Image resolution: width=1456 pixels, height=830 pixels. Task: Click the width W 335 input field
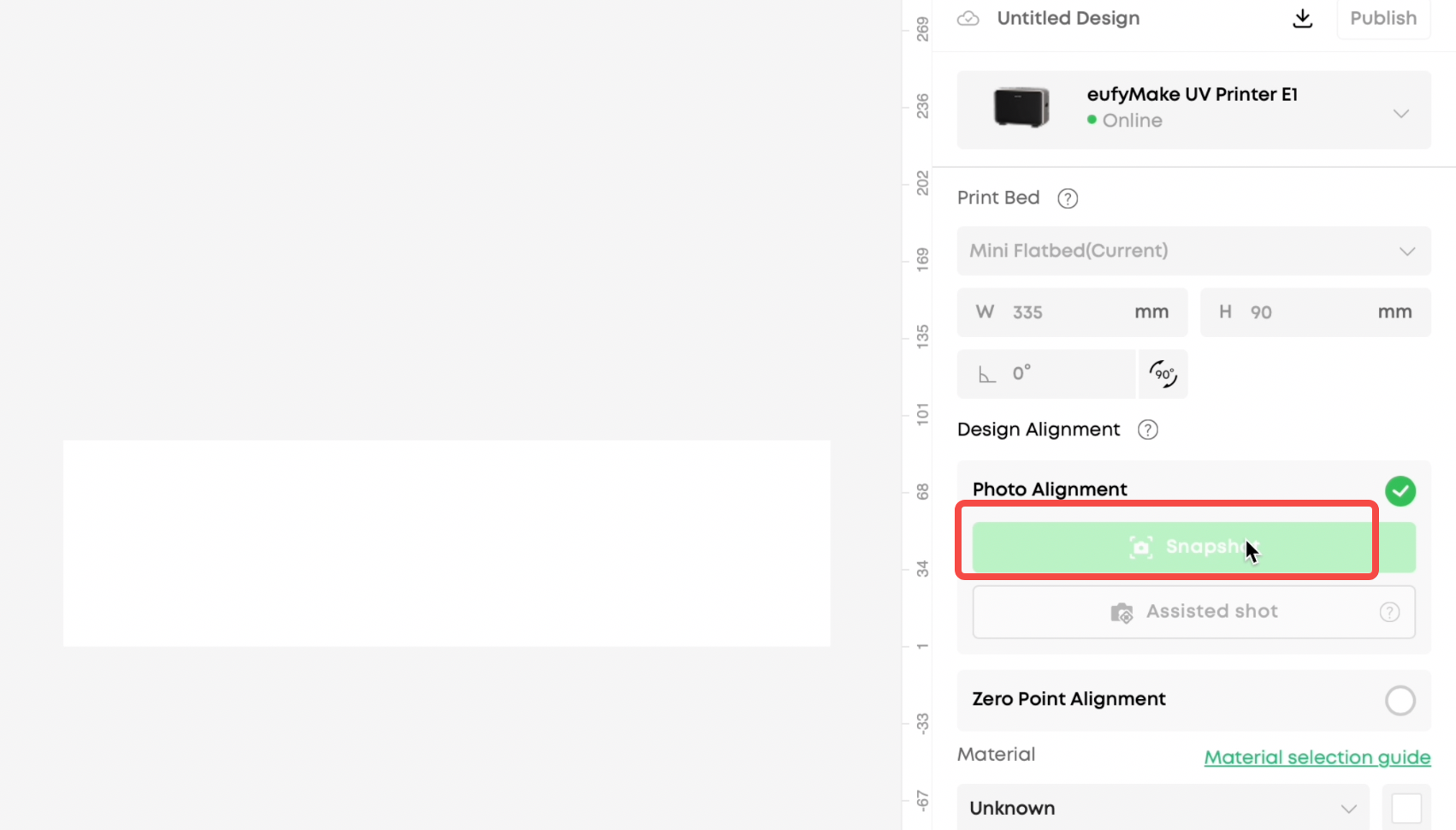point(1072,312)
